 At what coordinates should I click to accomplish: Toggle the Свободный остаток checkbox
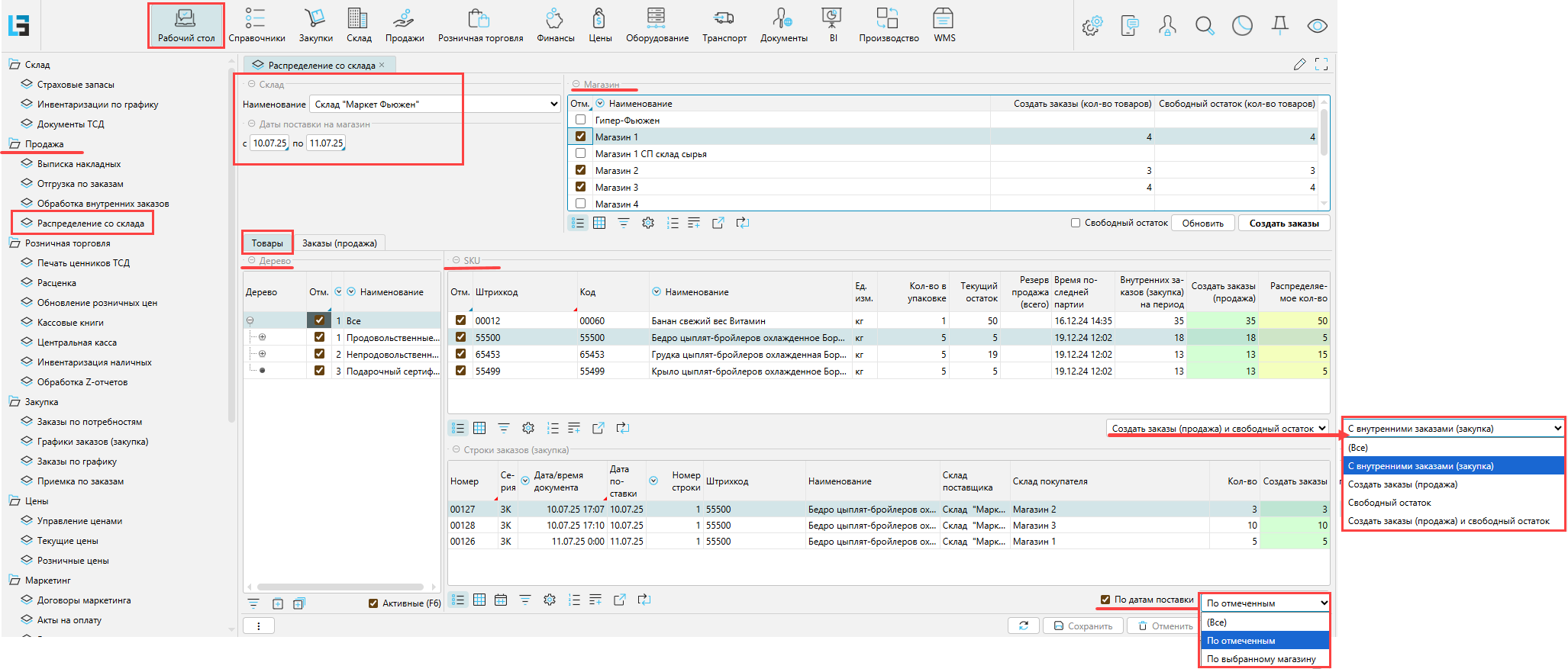[x=1076, y=223]
